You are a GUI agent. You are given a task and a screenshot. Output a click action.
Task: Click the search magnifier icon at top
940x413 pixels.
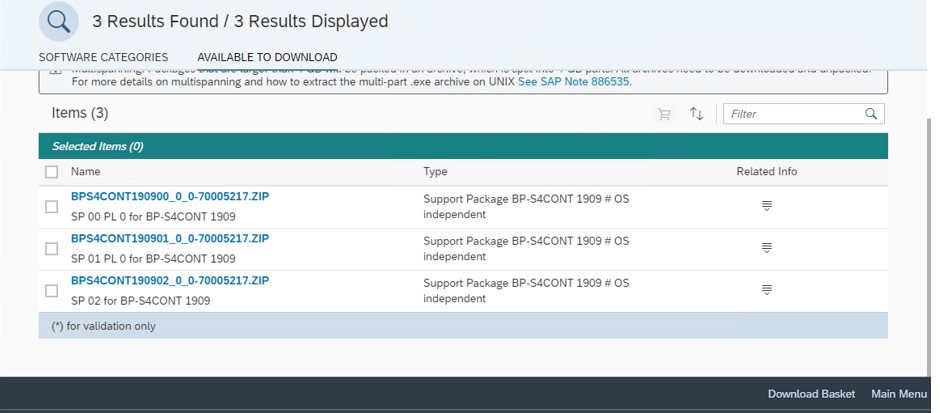click(x=59, y=22)
